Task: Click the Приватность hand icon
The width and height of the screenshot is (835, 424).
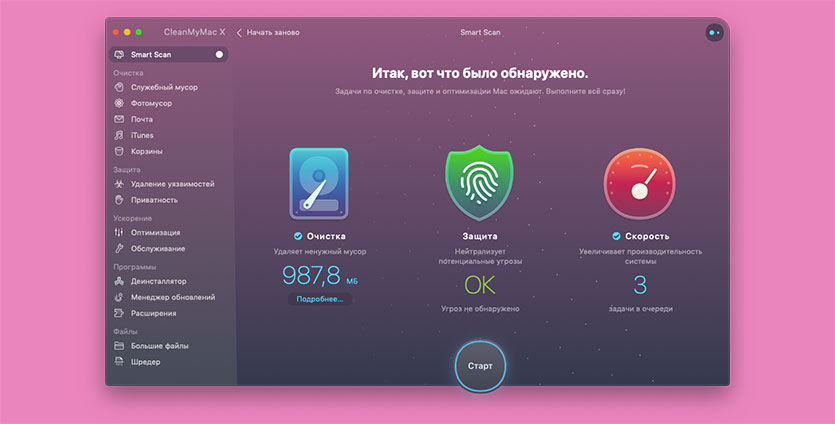Action: (x=119, y=200)
